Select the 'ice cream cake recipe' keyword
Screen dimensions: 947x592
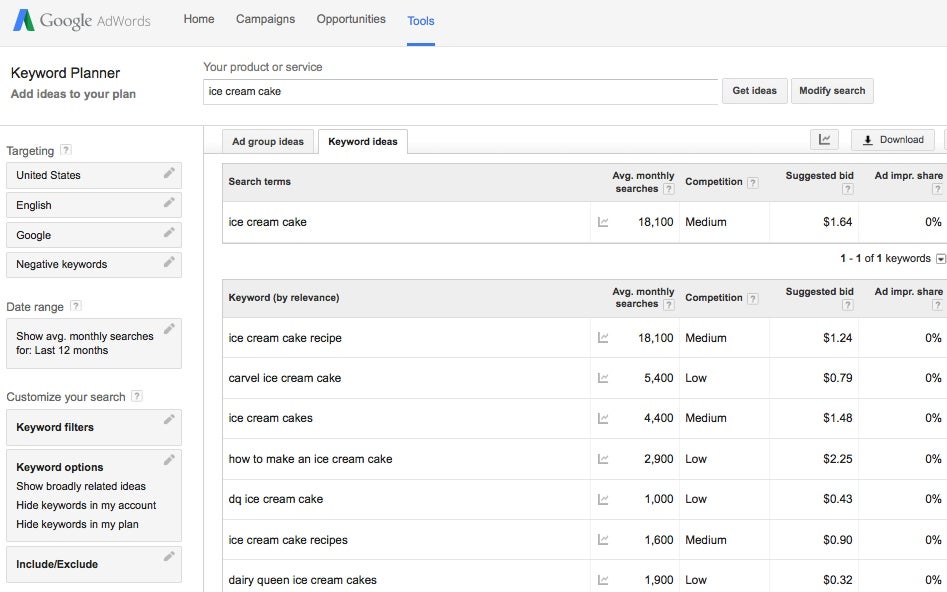click(285, 338)
